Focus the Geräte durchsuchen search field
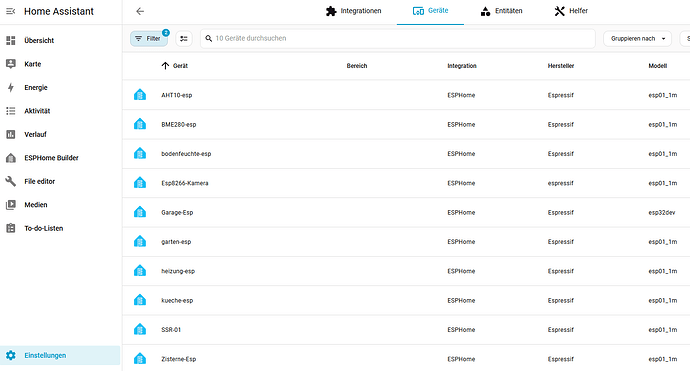 [x=398, y=39]
